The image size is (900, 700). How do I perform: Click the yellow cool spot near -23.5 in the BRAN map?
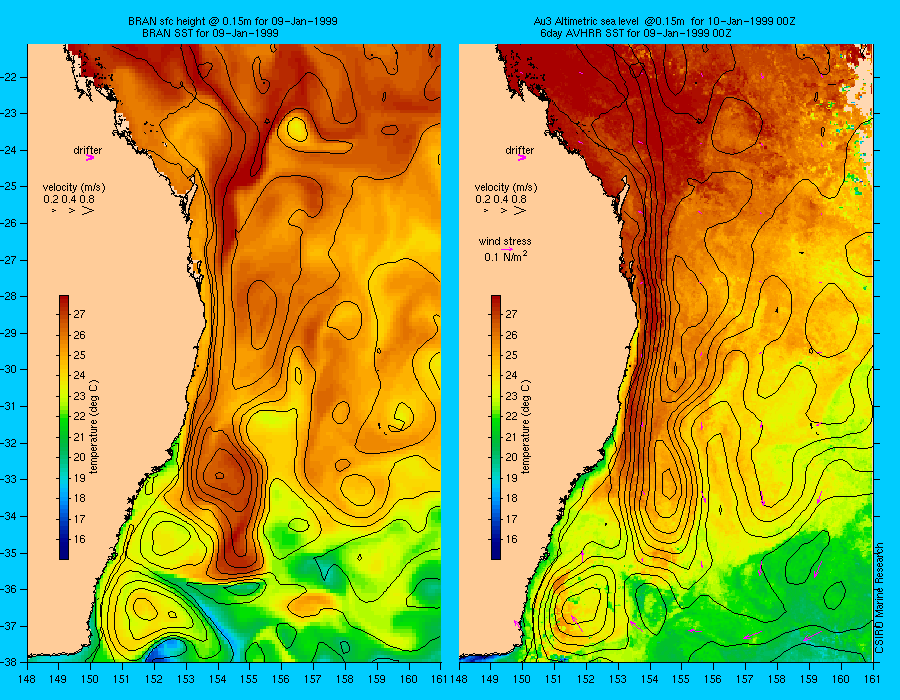click(297, 129)
